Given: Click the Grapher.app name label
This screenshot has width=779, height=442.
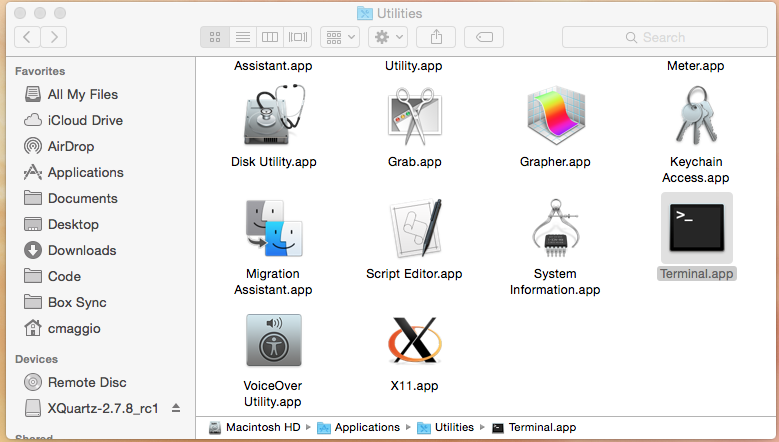Looking at the screenshot, I should pyautogui.click(x=555, y=162).
